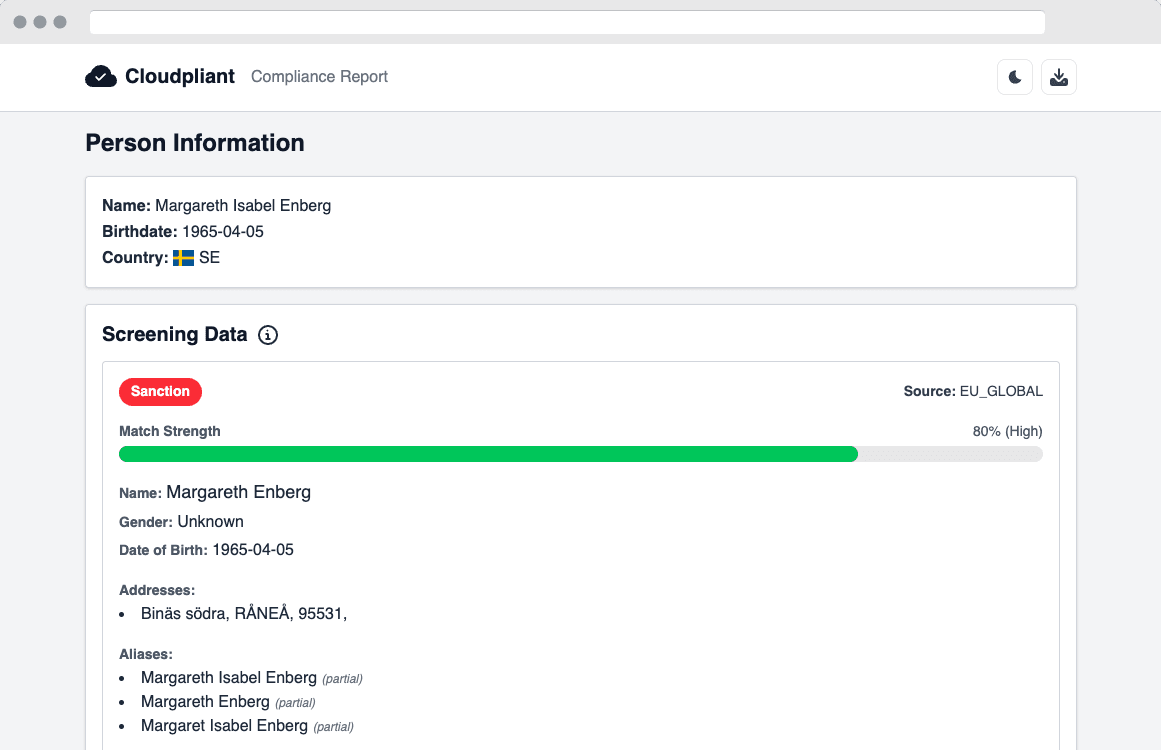Click the 80% (High) match value
1161x750 pixels.
1007,431
